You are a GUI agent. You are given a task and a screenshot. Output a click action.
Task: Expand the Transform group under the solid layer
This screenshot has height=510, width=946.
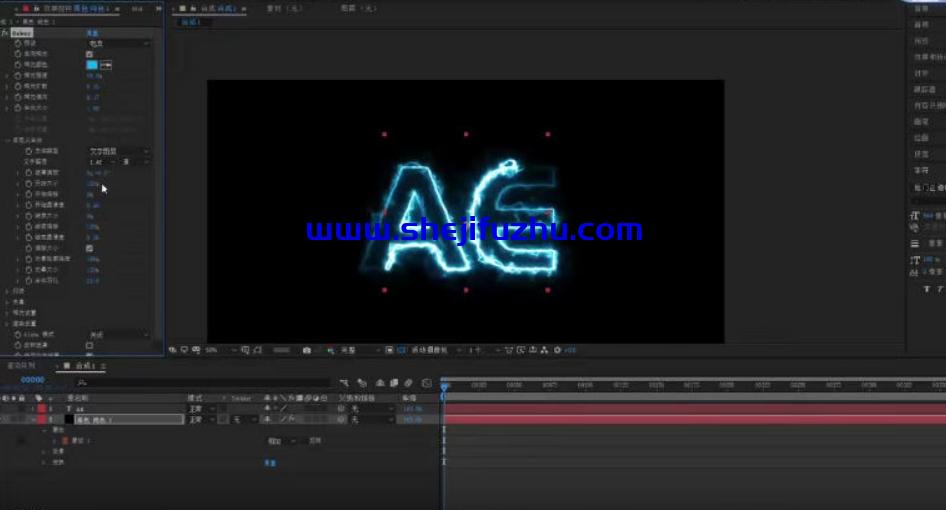44,463
